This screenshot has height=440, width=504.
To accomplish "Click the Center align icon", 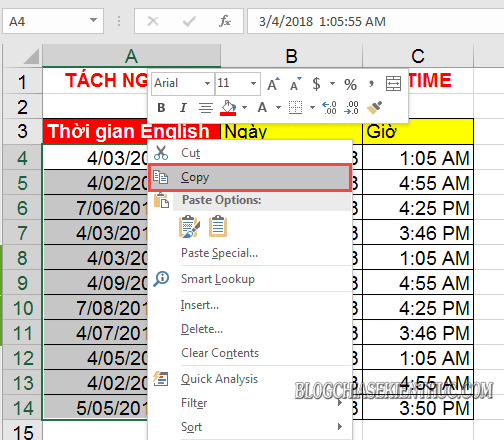I will 206,108.
